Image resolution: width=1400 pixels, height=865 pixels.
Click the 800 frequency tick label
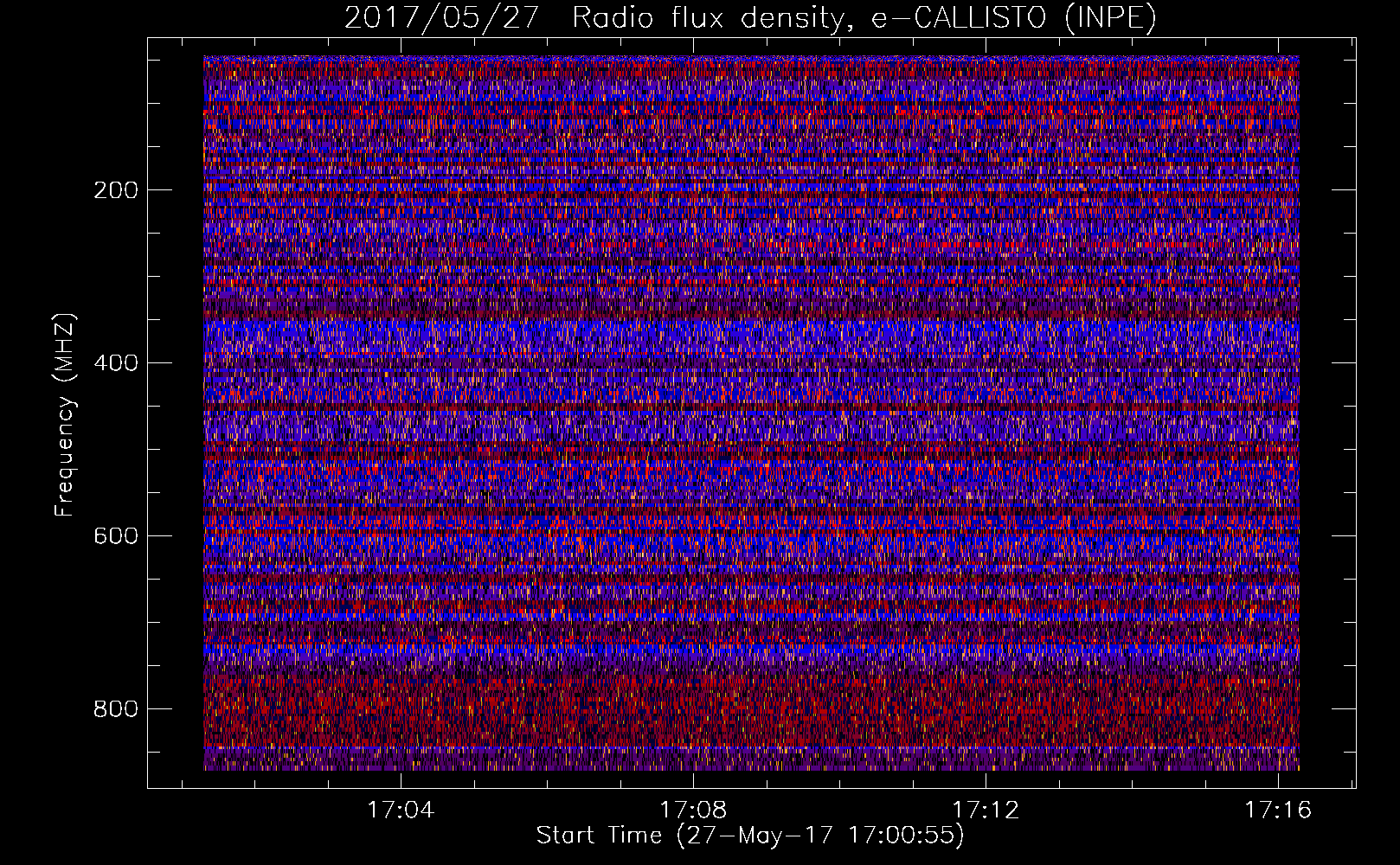(116, 709)
